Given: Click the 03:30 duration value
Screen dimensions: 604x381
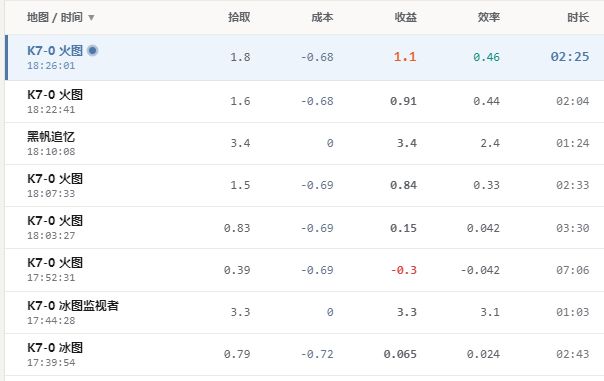Looking at the screenshot, I should 572,228.
